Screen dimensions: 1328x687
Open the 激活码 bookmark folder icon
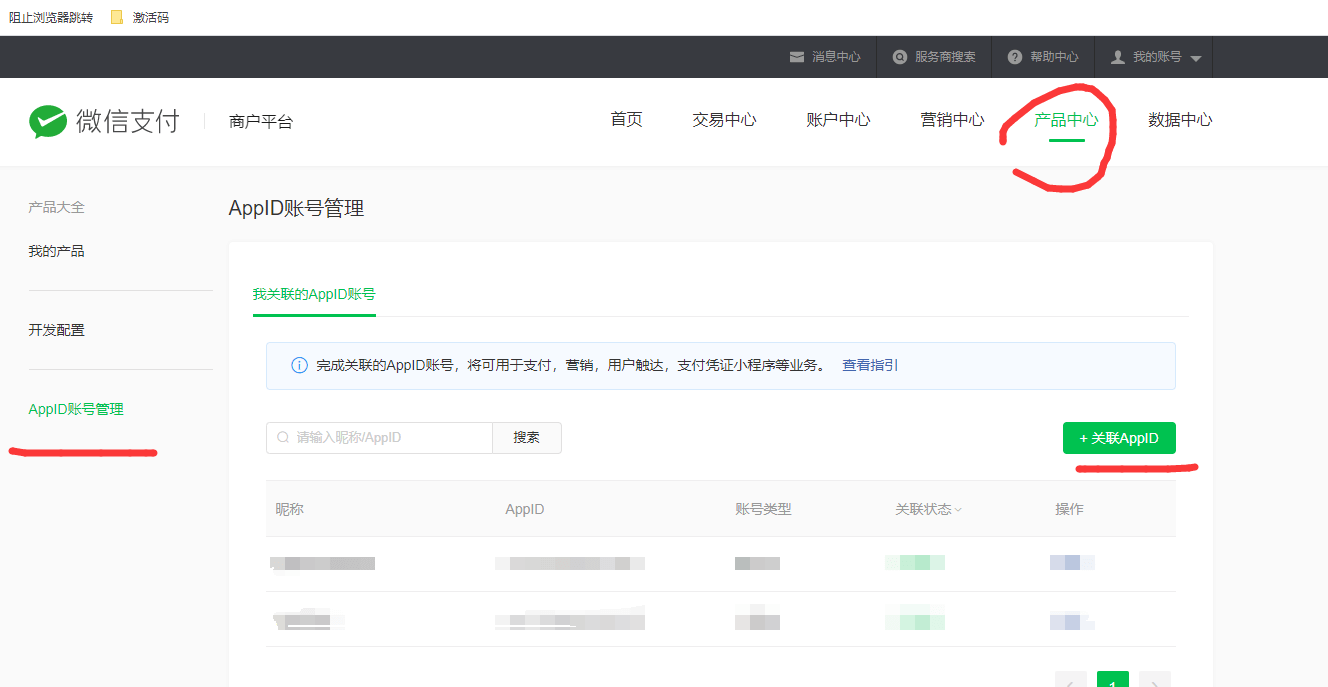(117, 17)
